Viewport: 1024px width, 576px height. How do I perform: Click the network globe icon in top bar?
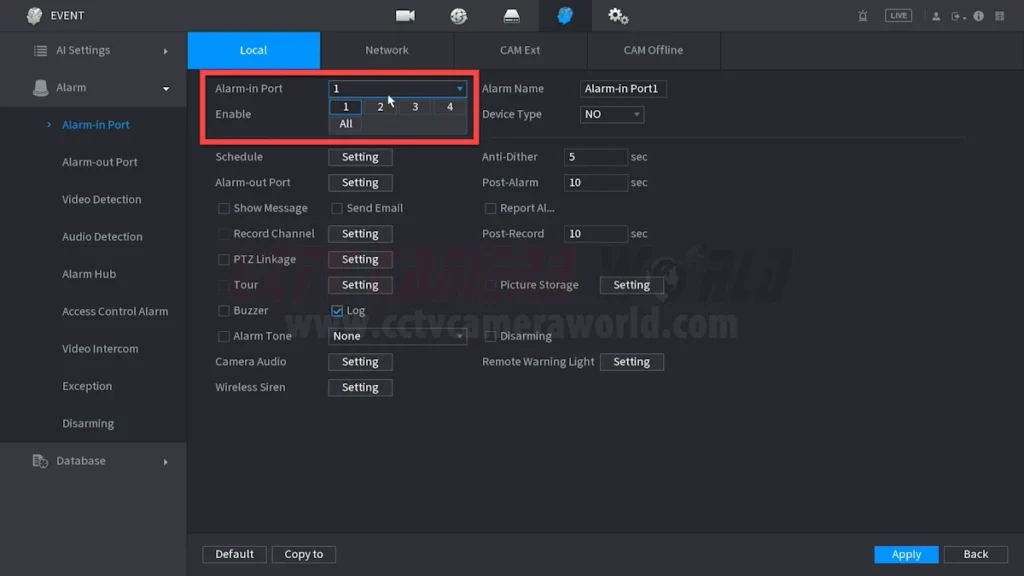459,16
